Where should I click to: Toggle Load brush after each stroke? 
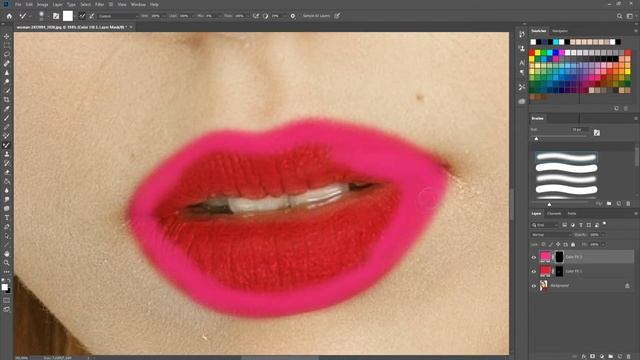82,16
